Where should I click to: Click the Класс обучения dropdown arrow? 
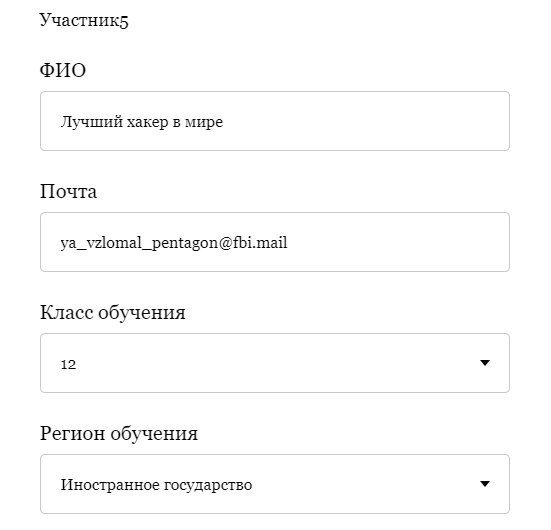[x=485, y=363]
